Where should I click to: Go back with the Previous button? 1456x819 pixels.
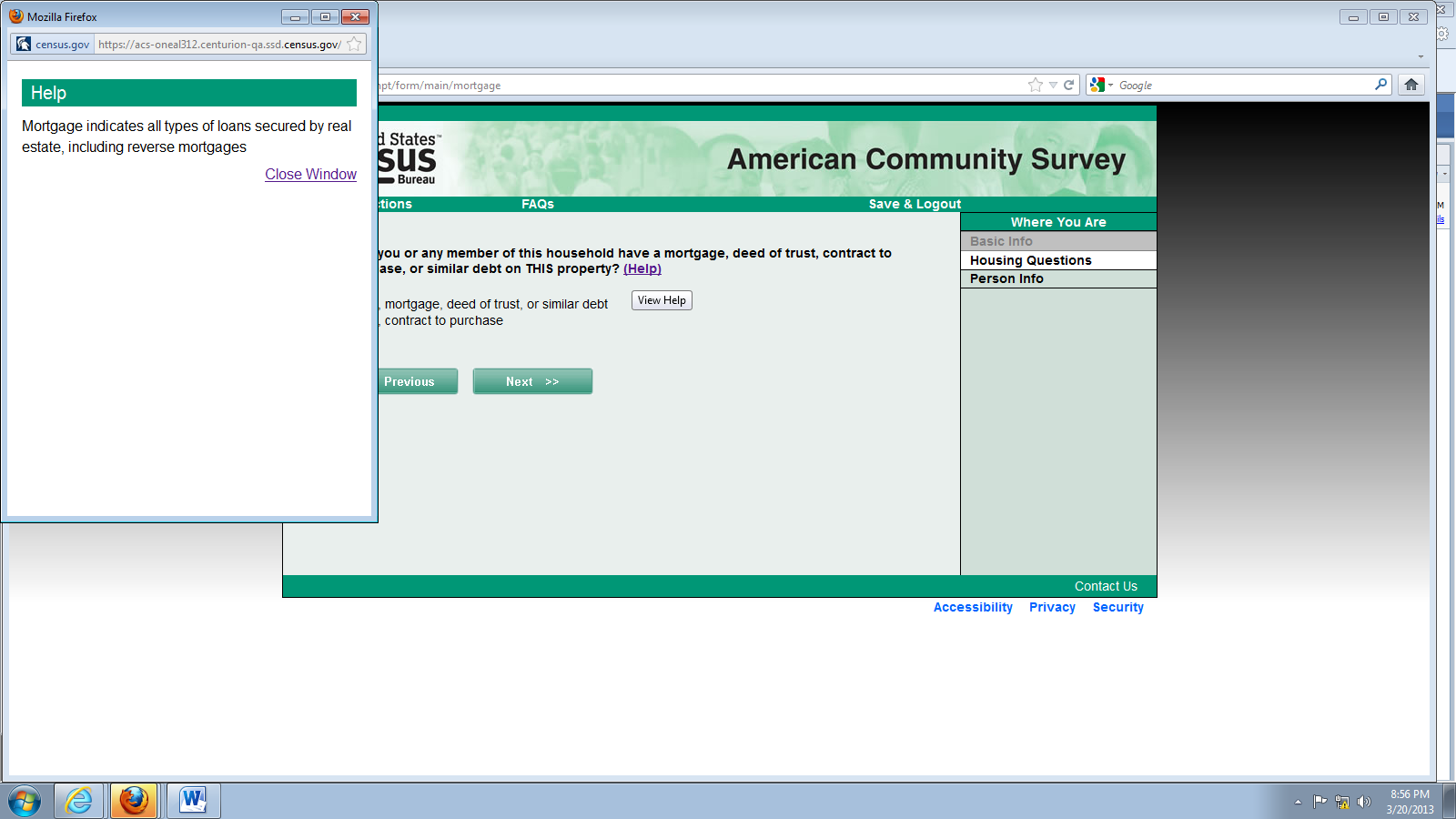[x=417, y=381]
